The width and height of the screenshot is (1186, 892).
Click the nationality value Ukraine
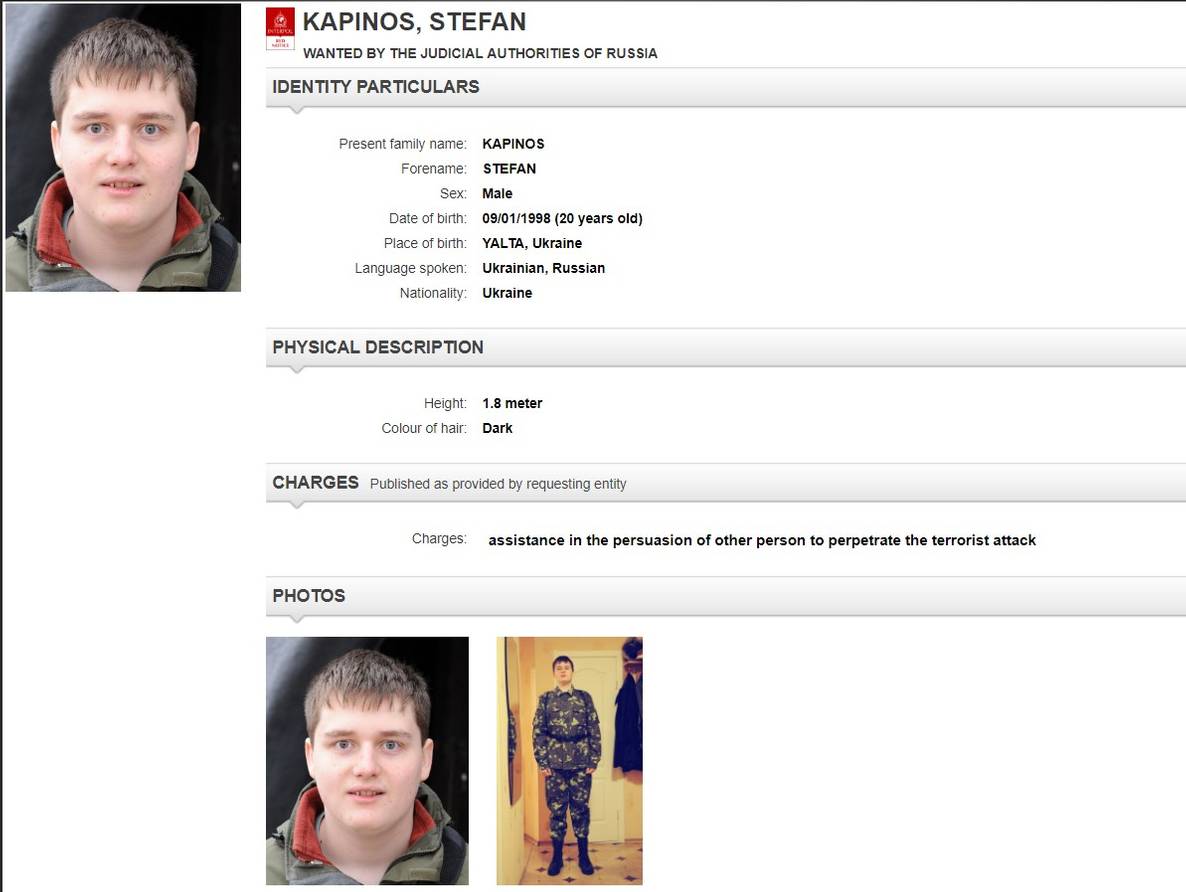[x=508, y=294]
